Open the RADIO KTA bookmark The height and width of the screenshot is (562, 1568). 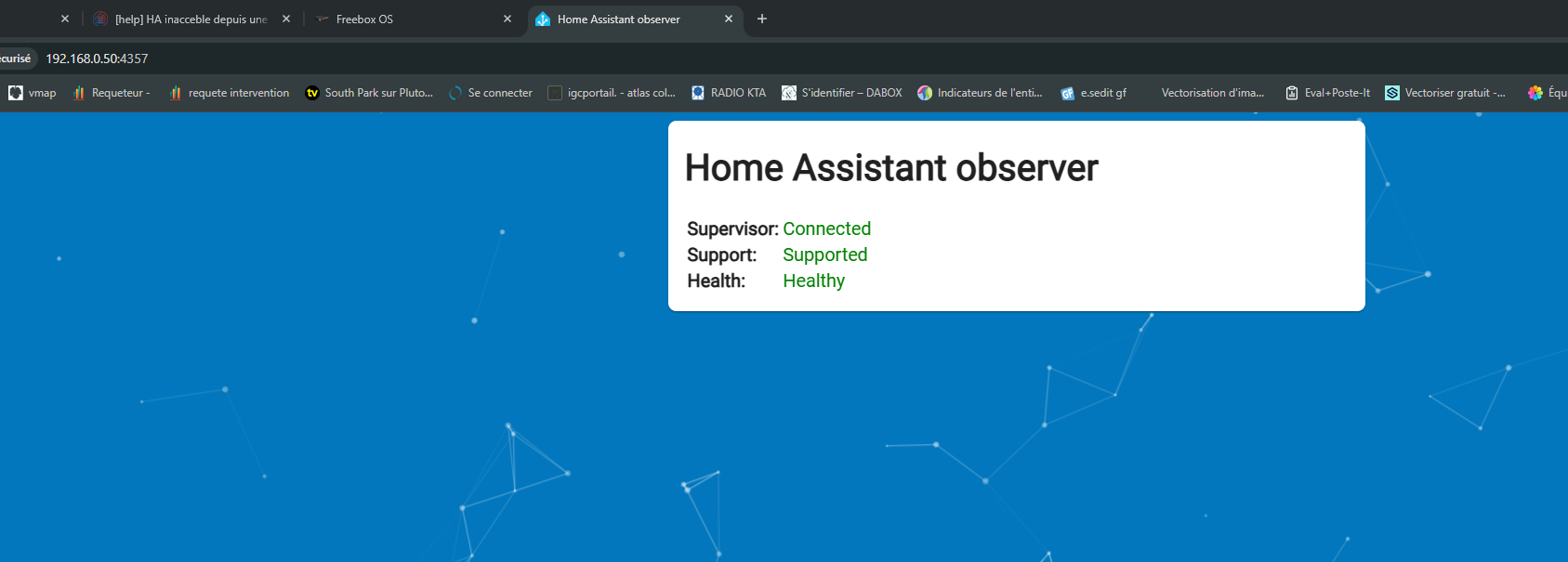pos(729,93)
